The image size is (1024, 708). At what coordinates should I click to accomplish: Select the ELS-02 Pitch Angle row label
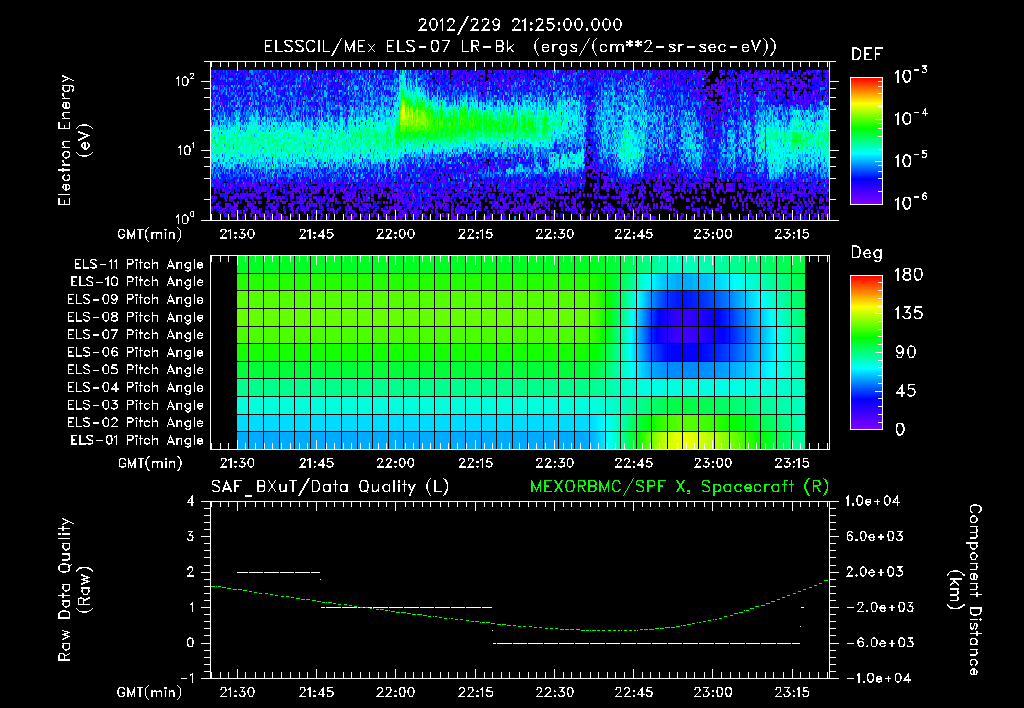[x=136, y=423]
